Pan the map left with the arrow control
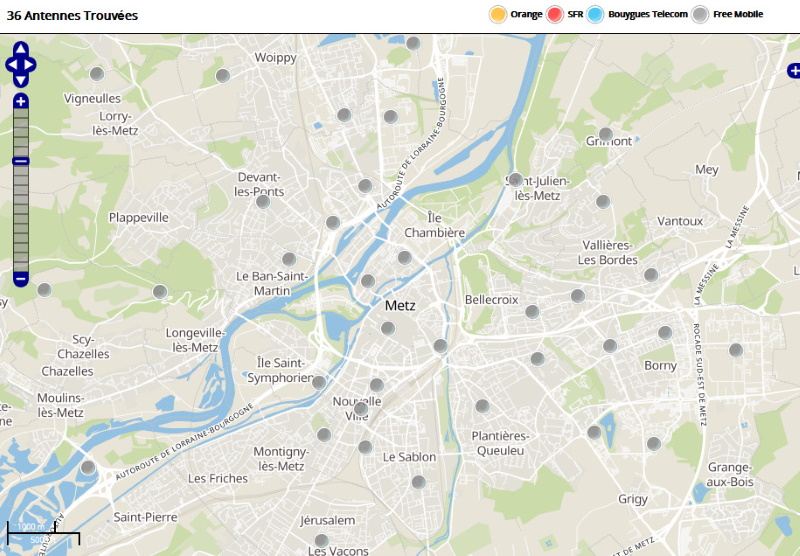Viewport: 800px width, 556px height. tap(11, 65)
